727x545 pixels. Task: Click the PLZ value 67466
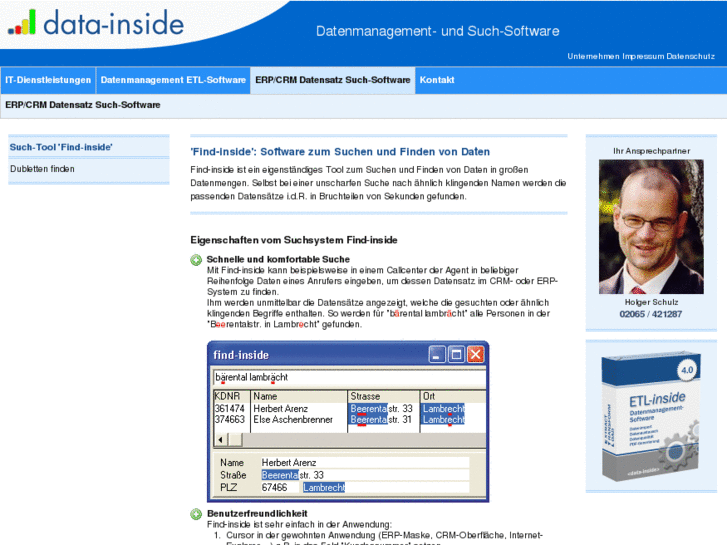point(274,487)
